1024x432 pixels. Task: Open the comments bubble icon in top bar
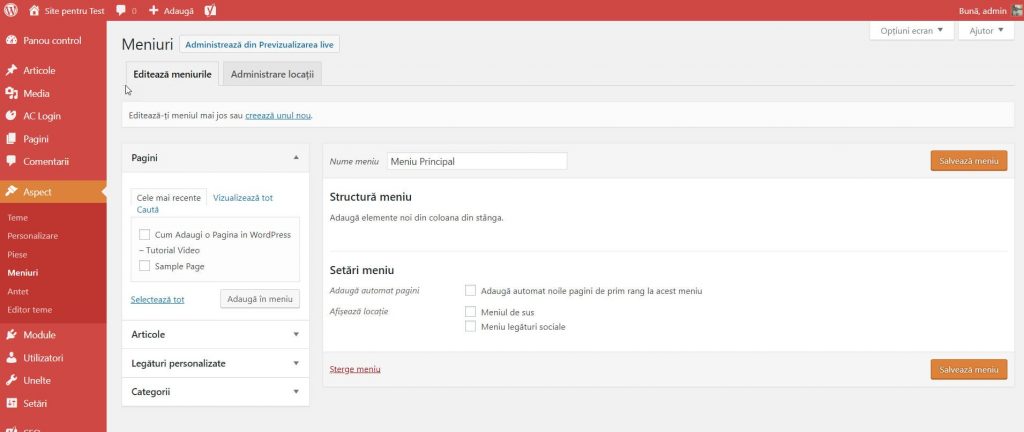click(121, 10)
